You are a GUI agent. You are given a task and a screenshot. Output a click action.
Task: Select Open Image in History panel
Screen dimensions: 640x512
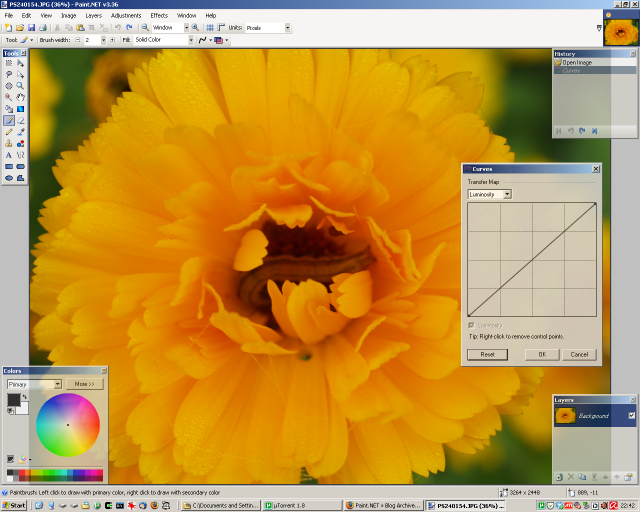coord(595,62)
